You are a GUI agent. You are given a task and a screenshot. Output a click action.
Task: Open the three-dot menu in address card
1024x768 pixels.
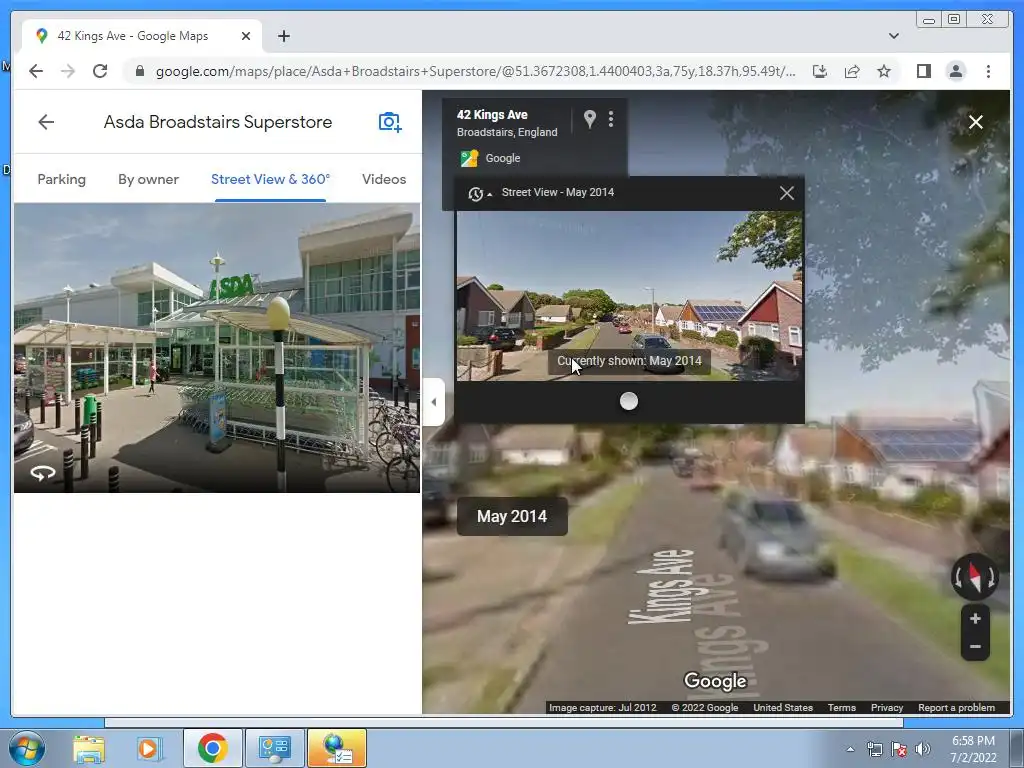click(x=611, y=119)
